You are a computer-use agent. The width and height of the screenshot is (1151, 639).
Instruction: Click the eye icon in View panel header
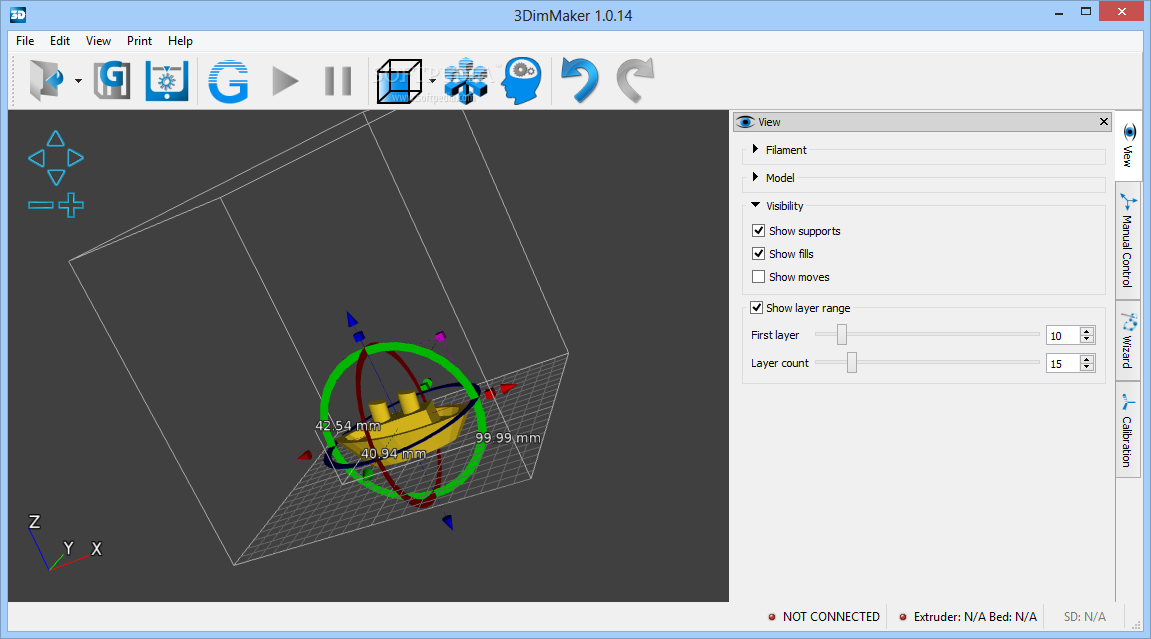745,122
